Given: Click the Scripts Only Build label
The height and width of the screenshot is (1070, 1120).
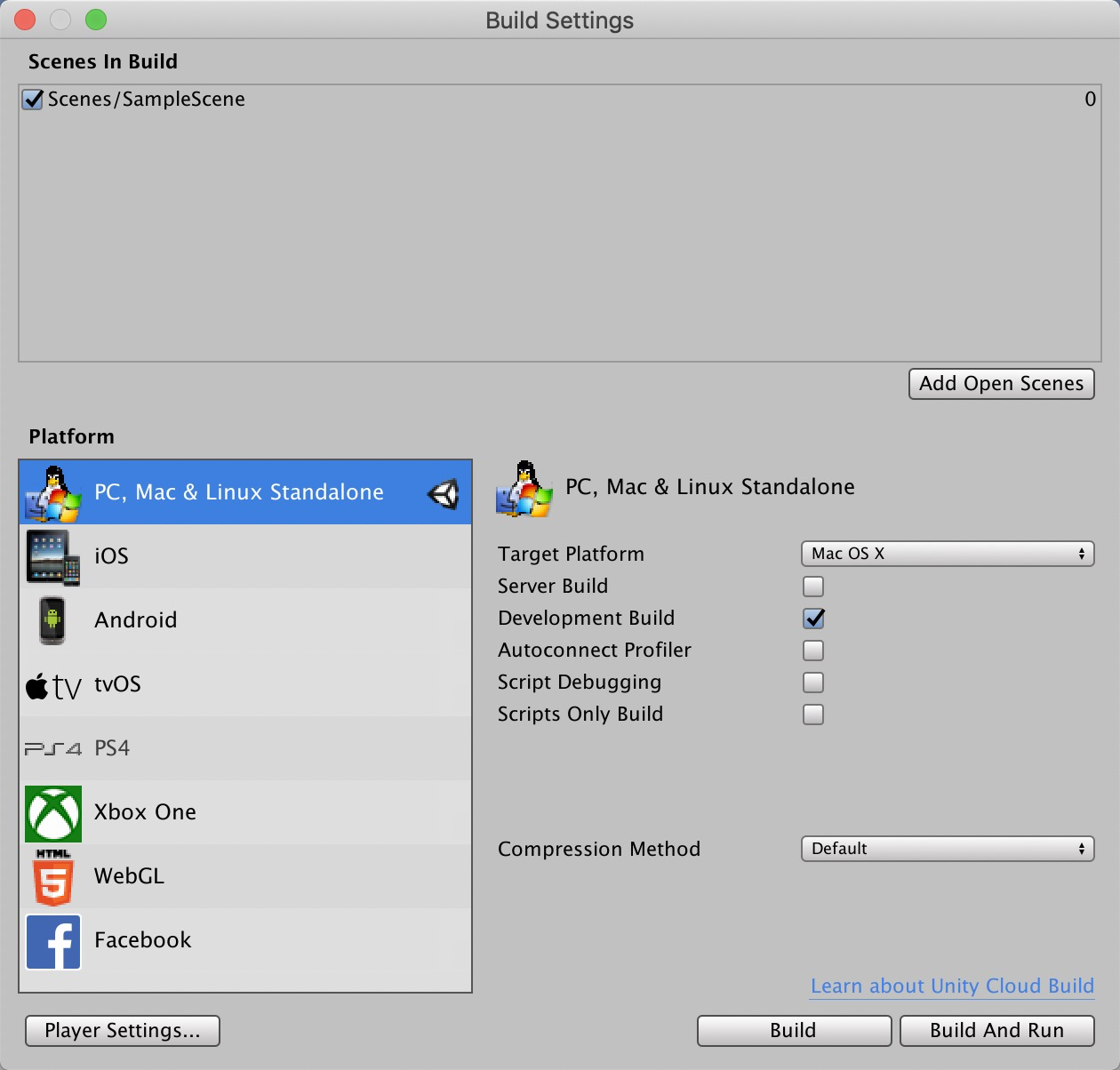Looking at the screenshot, I should point(580,715).
